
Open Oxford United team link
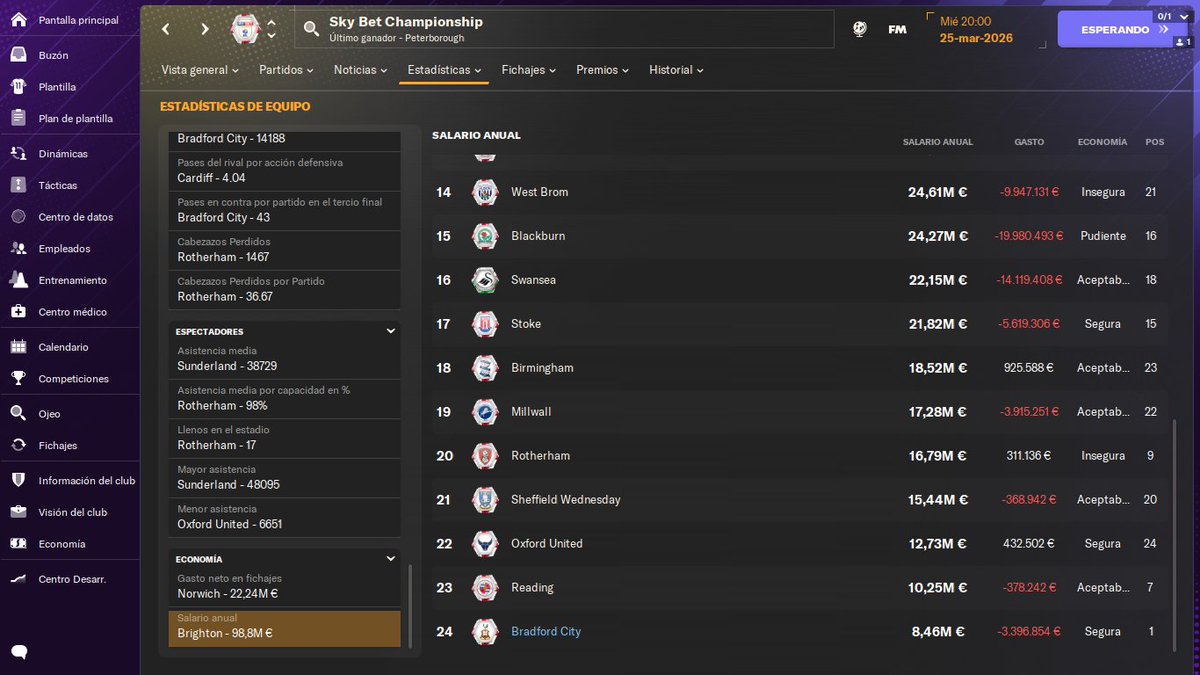coord(547,544)
